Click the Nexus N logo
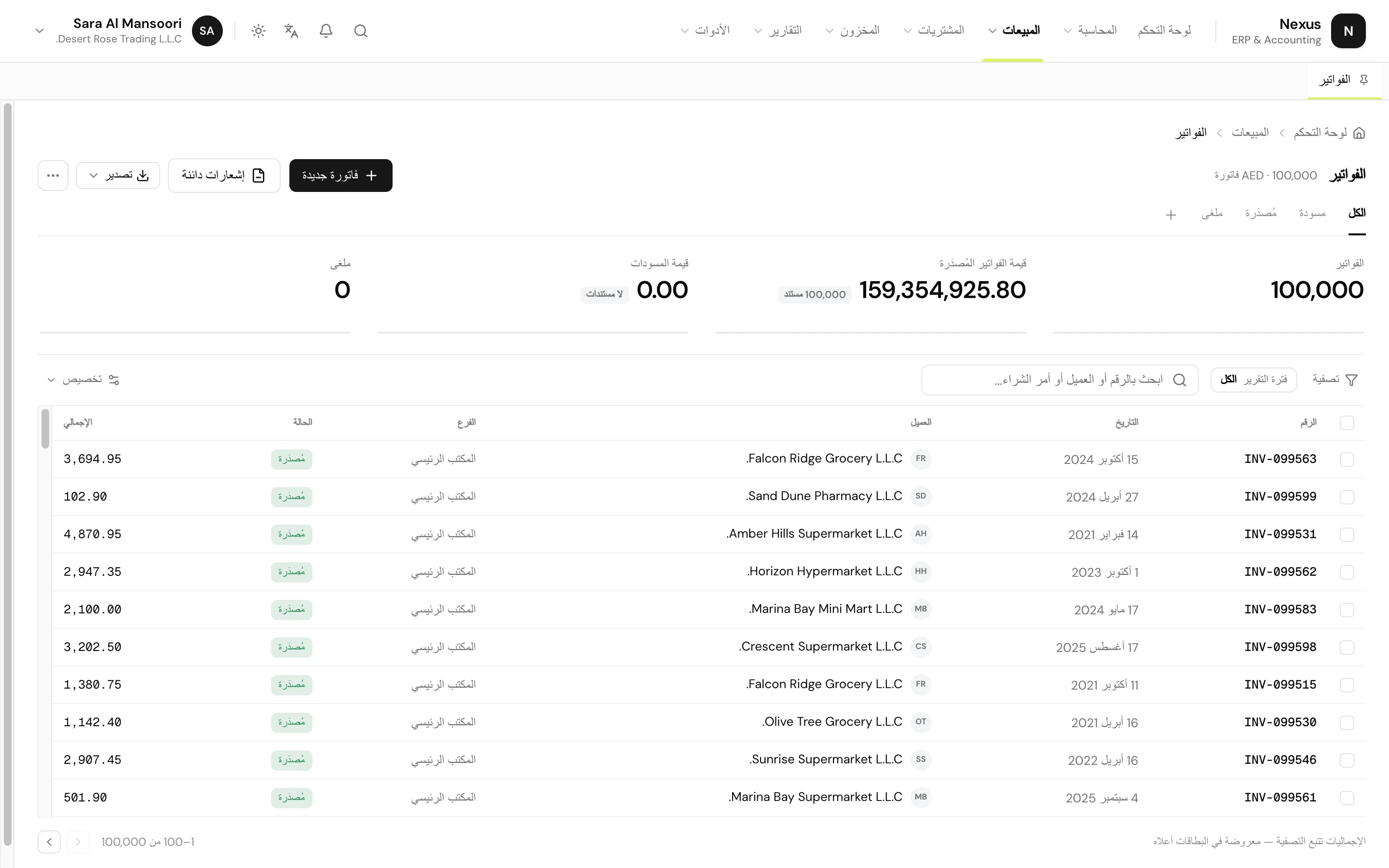 click(1348, 31)
